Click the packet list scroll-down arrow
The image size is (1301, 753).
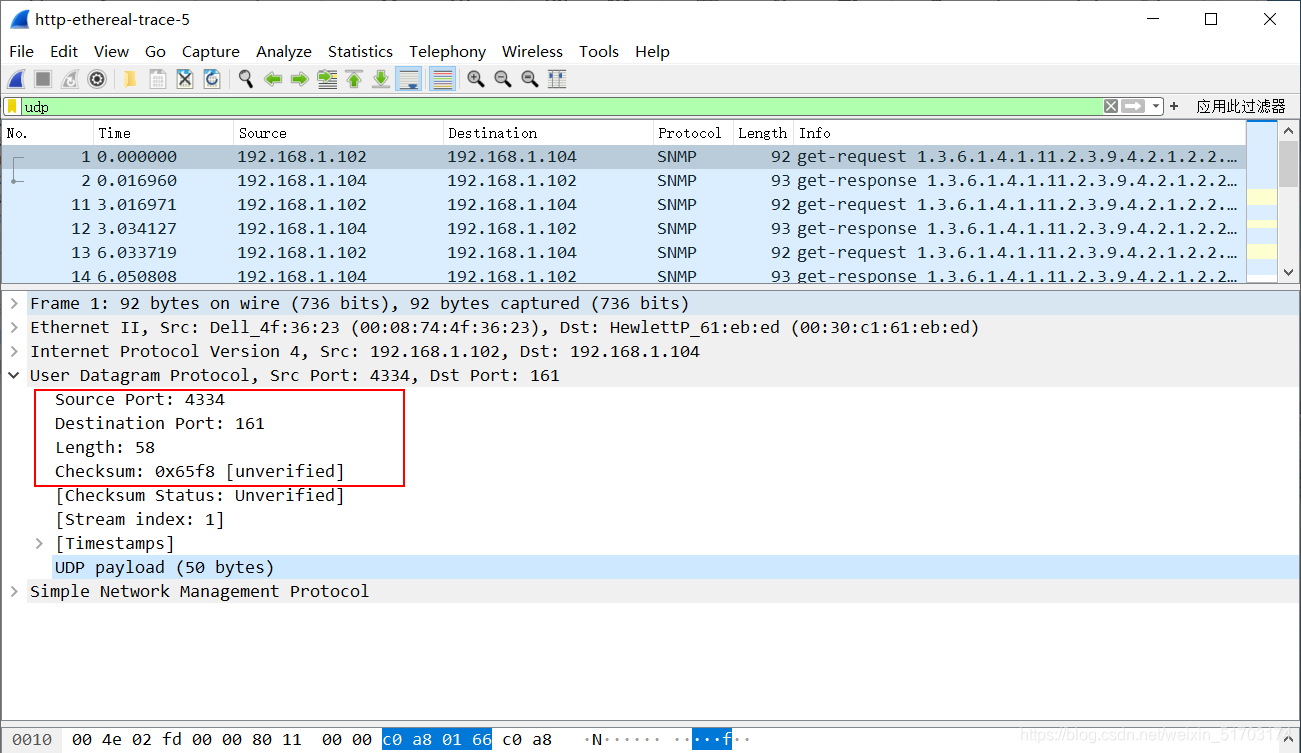(1288, 271)
